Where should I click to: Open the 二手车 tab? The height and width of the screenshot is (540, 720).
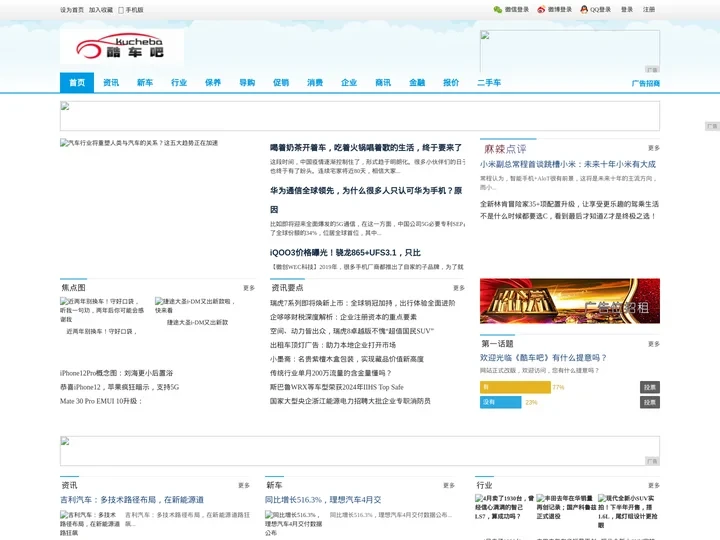pyautogui.click(x=489, y=83)
